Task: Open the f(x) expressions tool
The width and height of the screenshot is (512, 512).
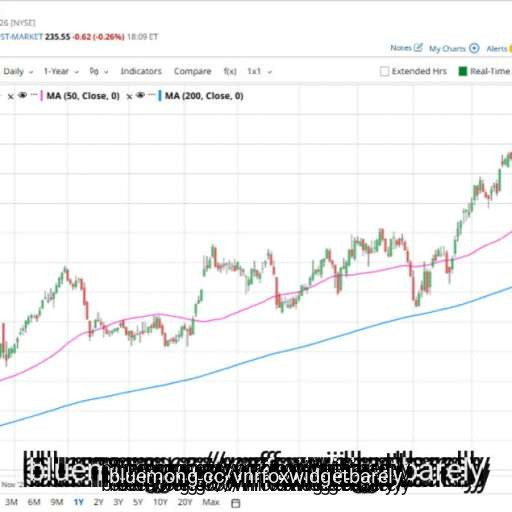Action: [x=230, y=71]
